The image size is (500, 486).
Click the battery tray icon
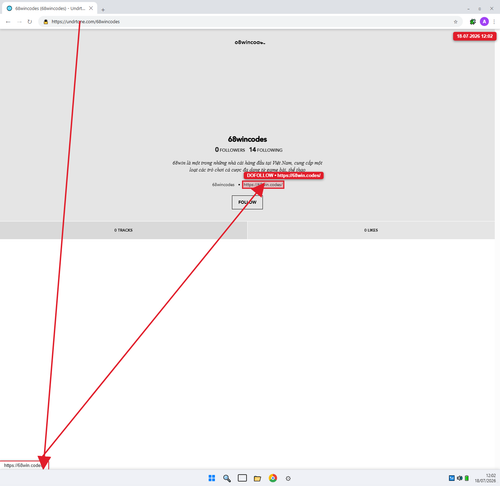(x=467, y=478)
